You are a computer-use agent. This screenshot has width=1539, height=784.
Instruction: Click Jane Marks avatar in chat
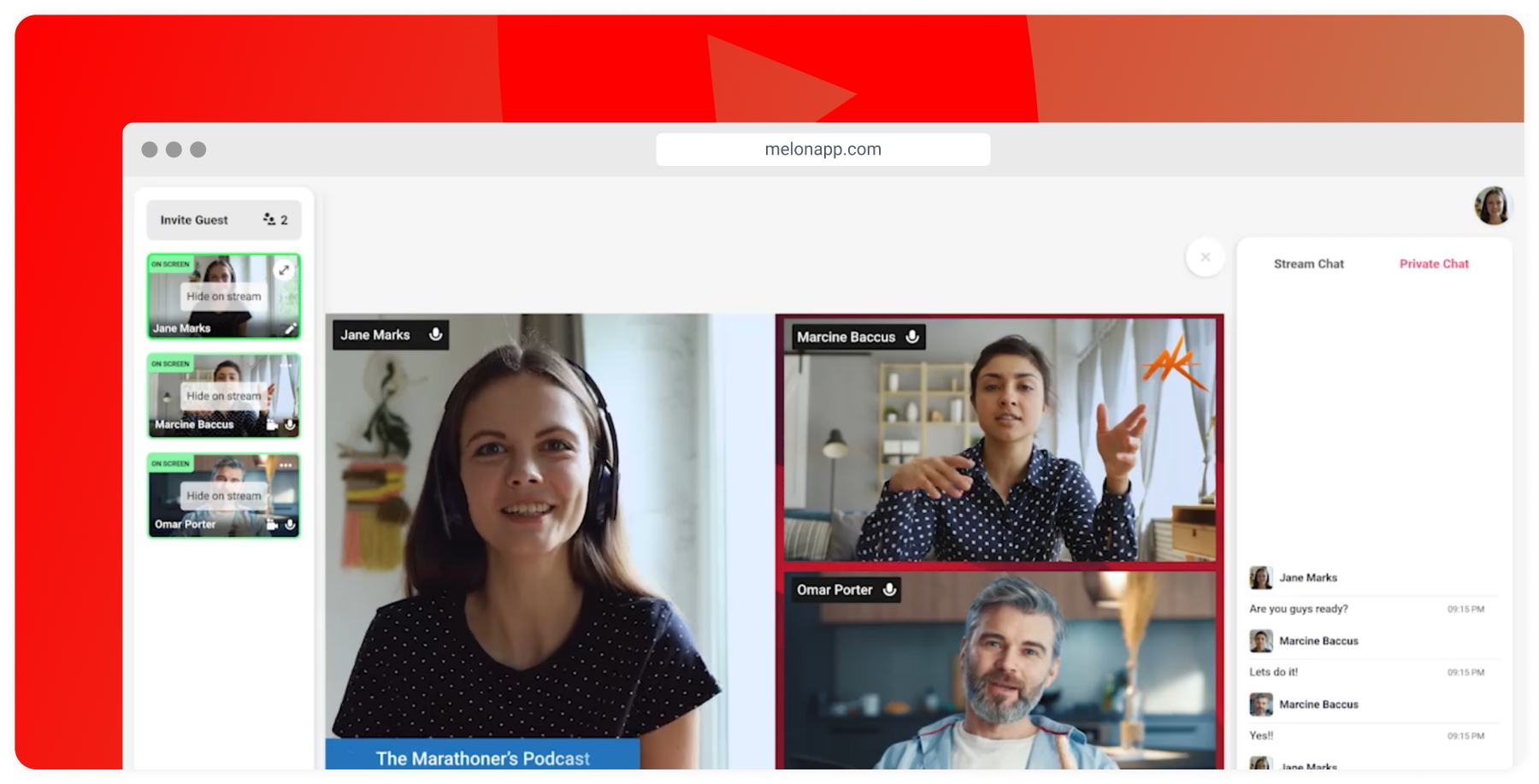click(x=1260, y=578)
